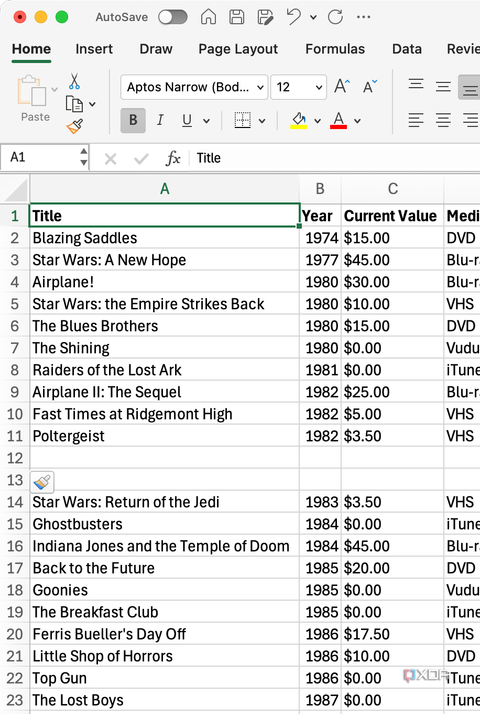Select the $17.50 value cell

[393, 634]
